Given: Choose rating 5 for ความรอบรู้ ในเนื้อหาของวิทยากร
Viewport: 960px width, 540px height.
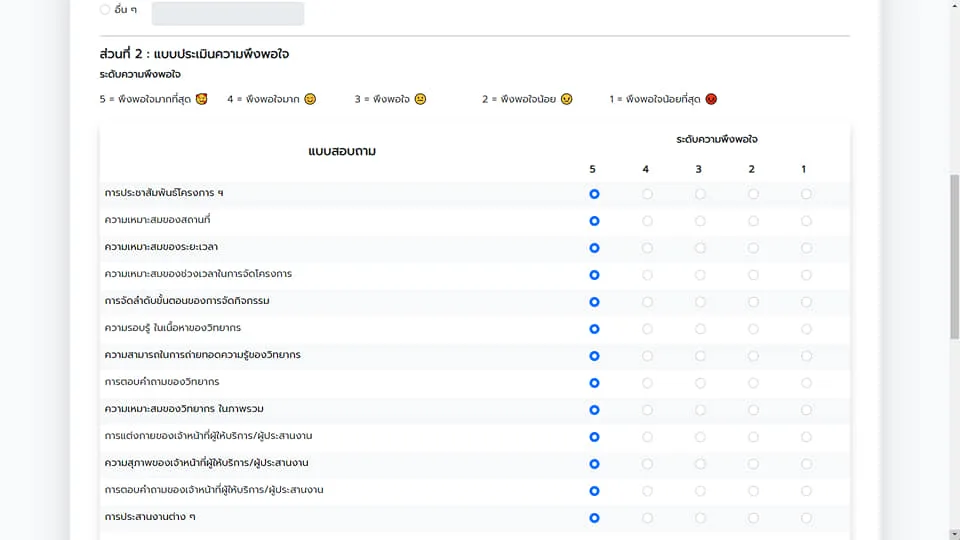Looking at the screenshot, I should click(594, 329).
